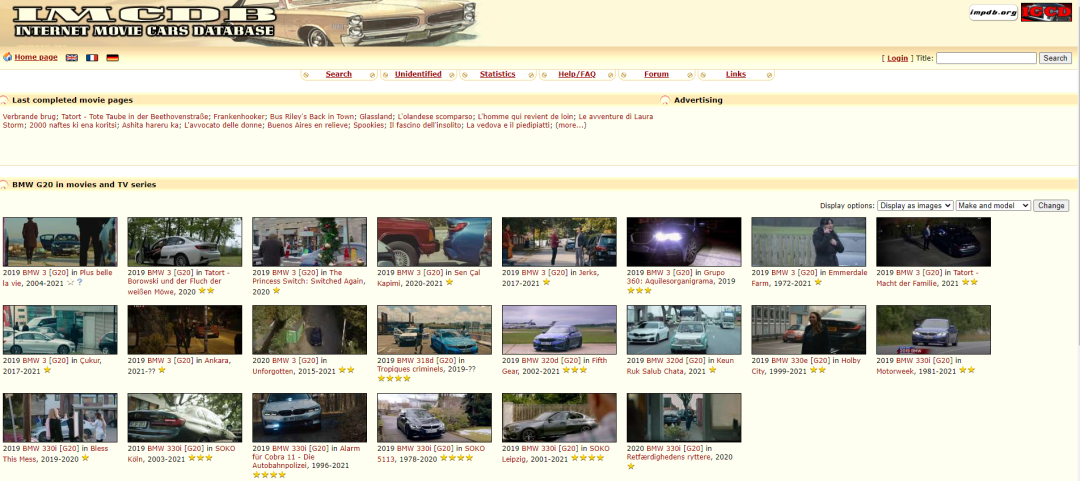Open the IGCD logo icon
This screenshot has height=481, width=1080.
point(1046,13)
